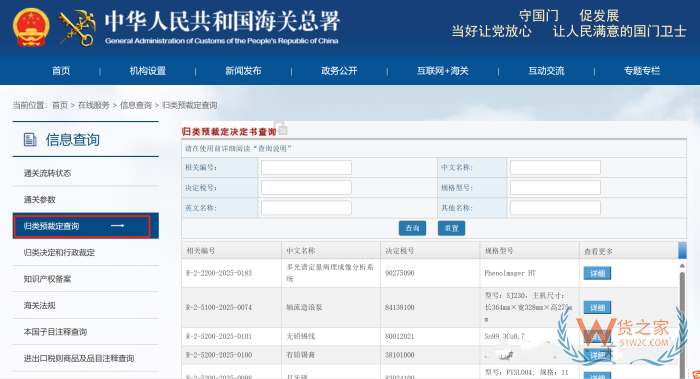
Task: Click tax code 80012021
Action: coord(400,336)
